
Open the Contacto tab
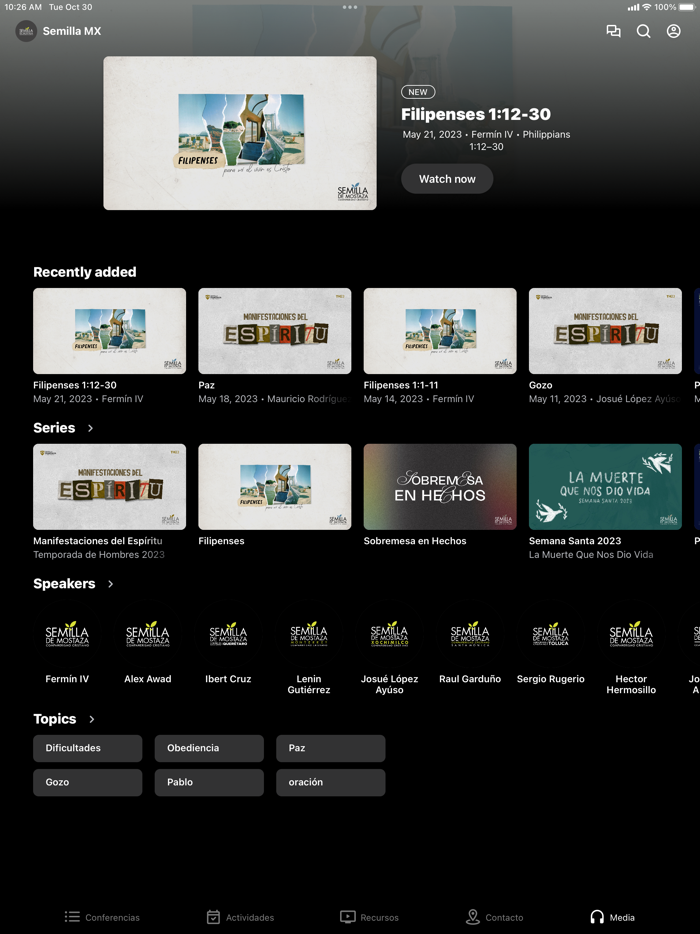point(494,917)
